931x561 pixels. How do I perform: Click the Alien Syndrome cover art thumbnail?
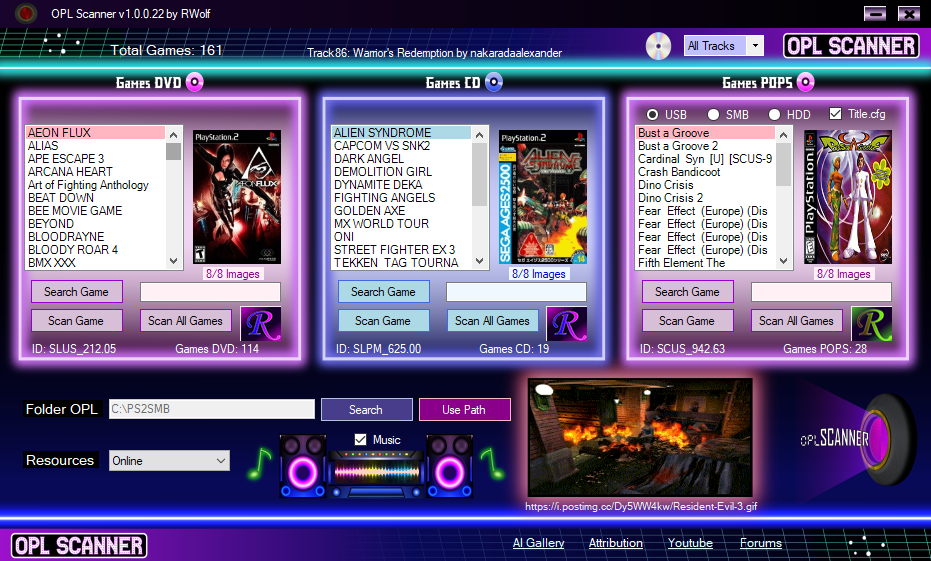click(543, 197)
